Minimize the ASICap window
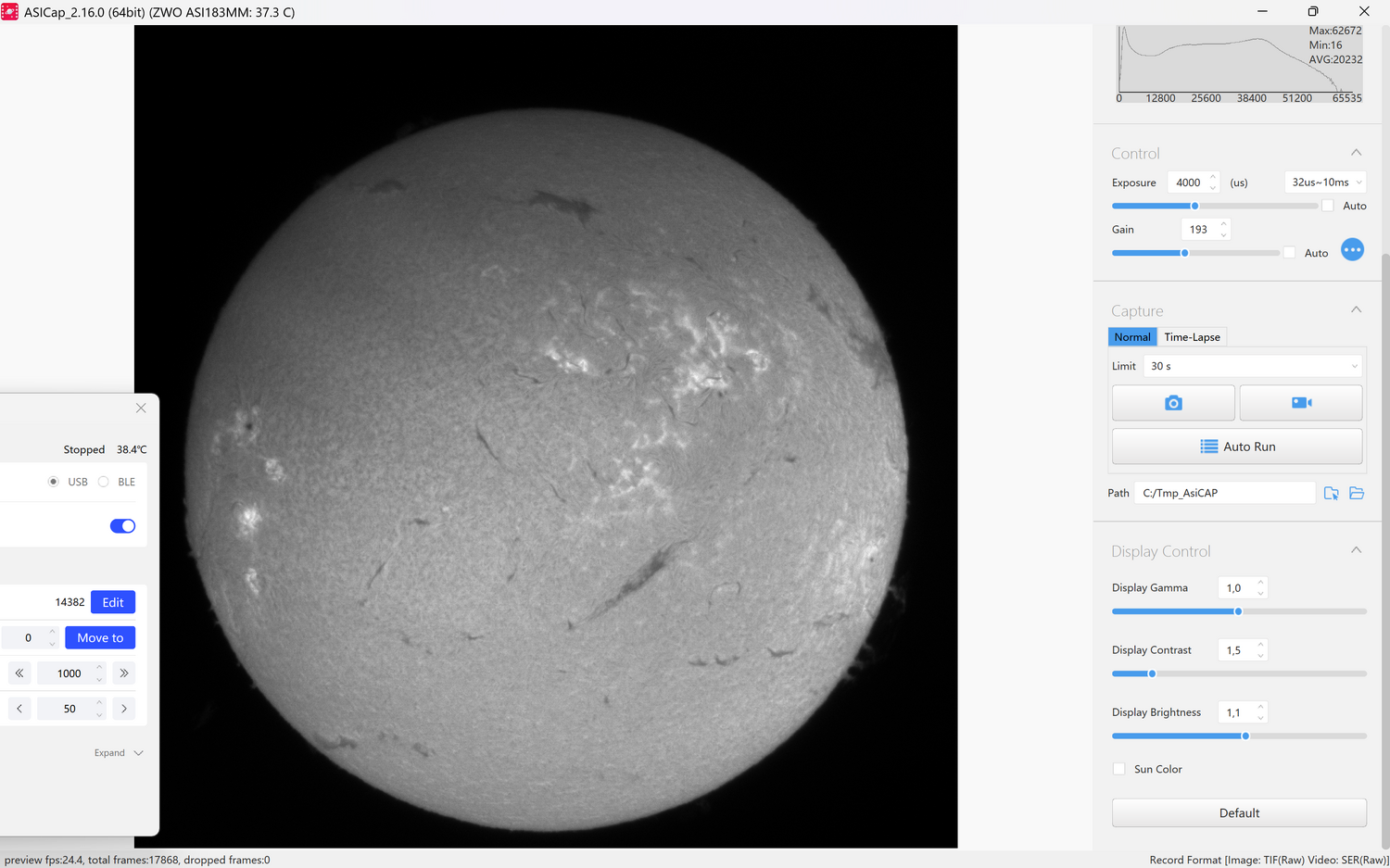The image size is (1390, 868). coord(1262,11)
